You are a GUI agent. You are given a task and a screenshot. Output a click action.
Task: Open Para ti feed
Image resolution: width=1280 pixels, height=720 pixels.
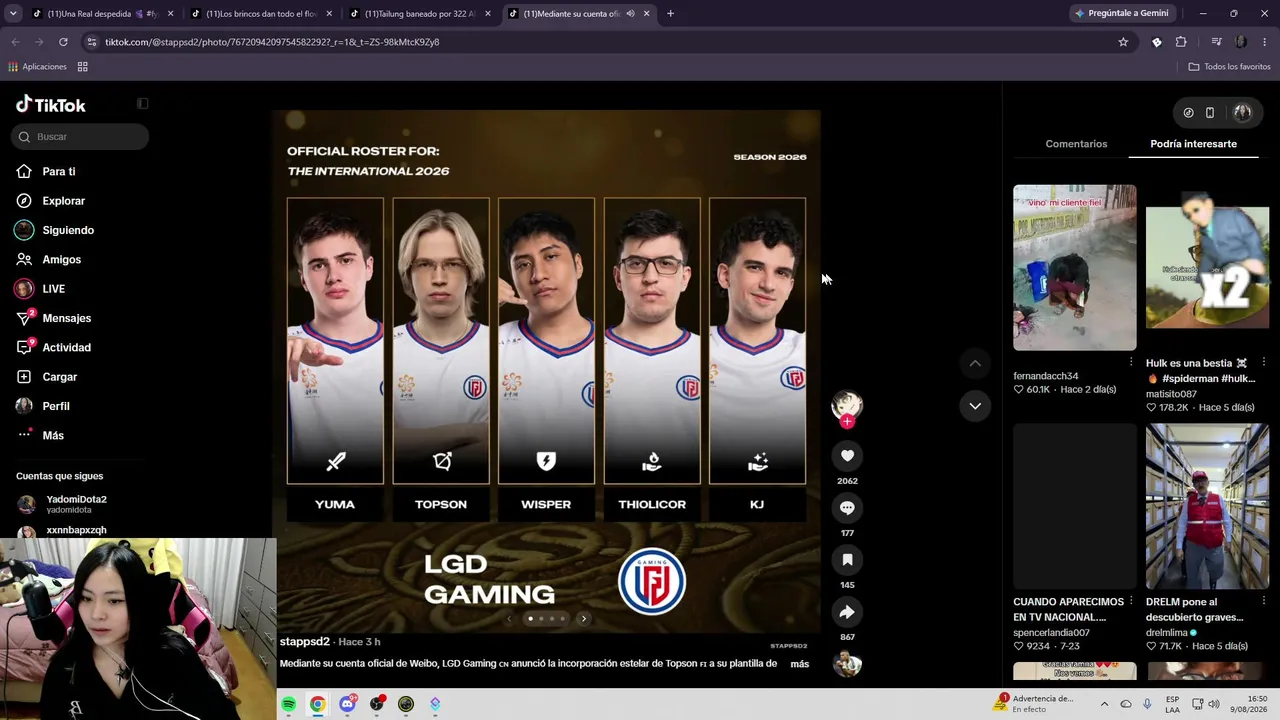coord(59,172)
